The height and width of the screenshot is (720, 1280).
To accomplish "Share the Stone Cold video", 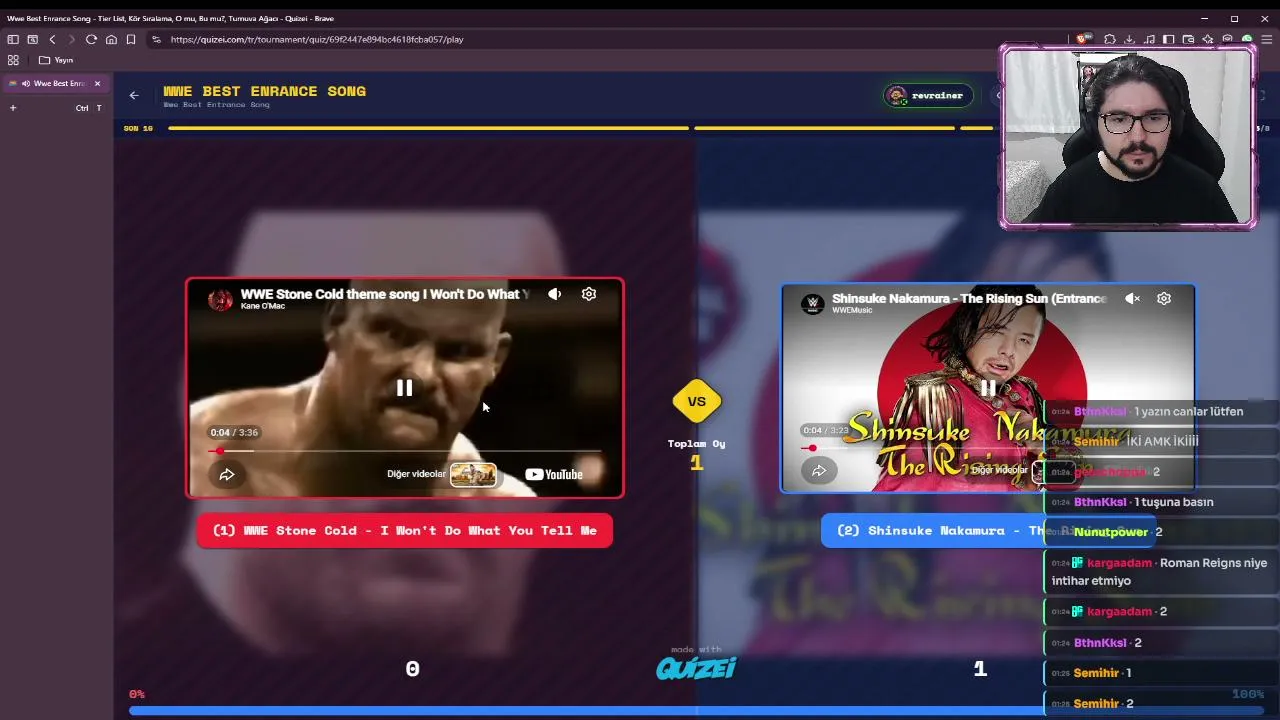I will 227,474.
